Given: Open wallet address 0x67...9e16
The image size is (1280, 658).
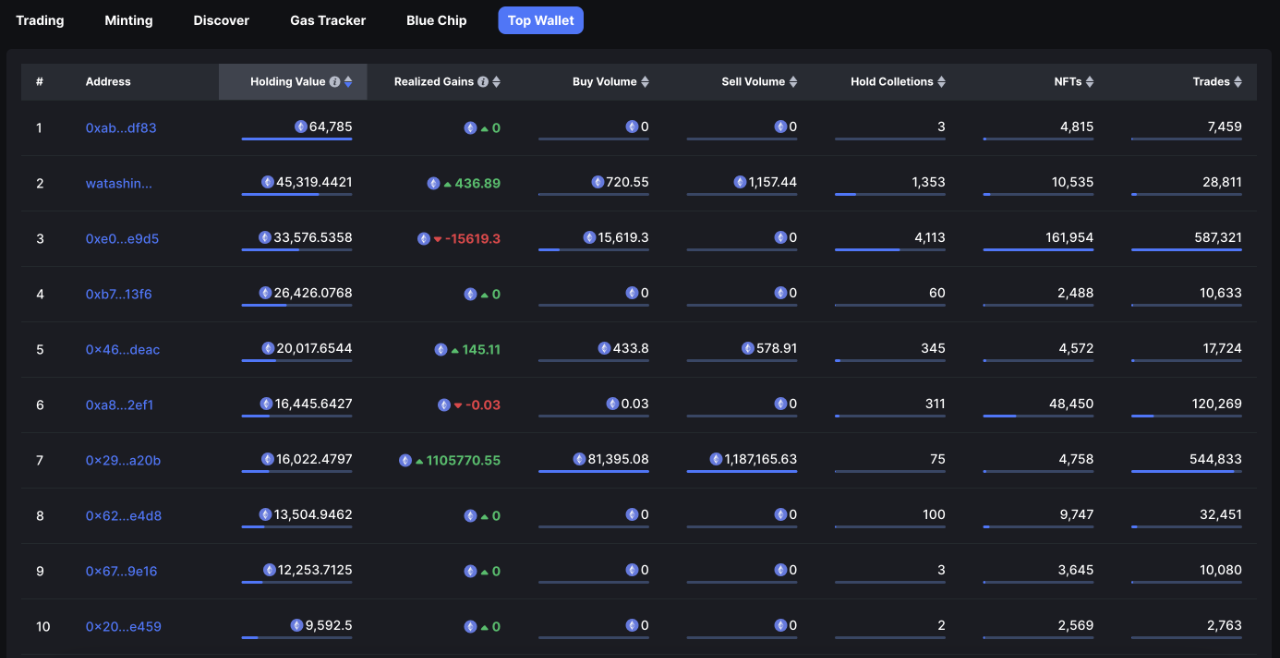Looking at the screenshot, I should coord(121,571).
